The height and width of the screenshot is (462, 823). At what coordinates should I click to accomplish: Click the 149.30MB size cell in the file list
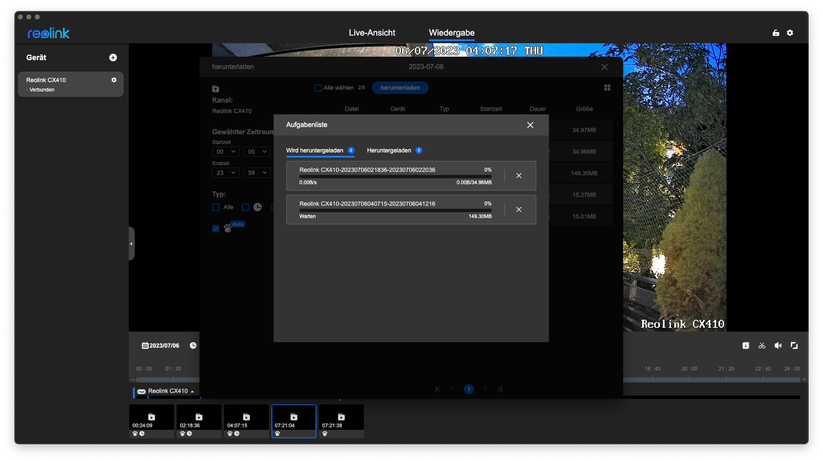tap(584, 173)
